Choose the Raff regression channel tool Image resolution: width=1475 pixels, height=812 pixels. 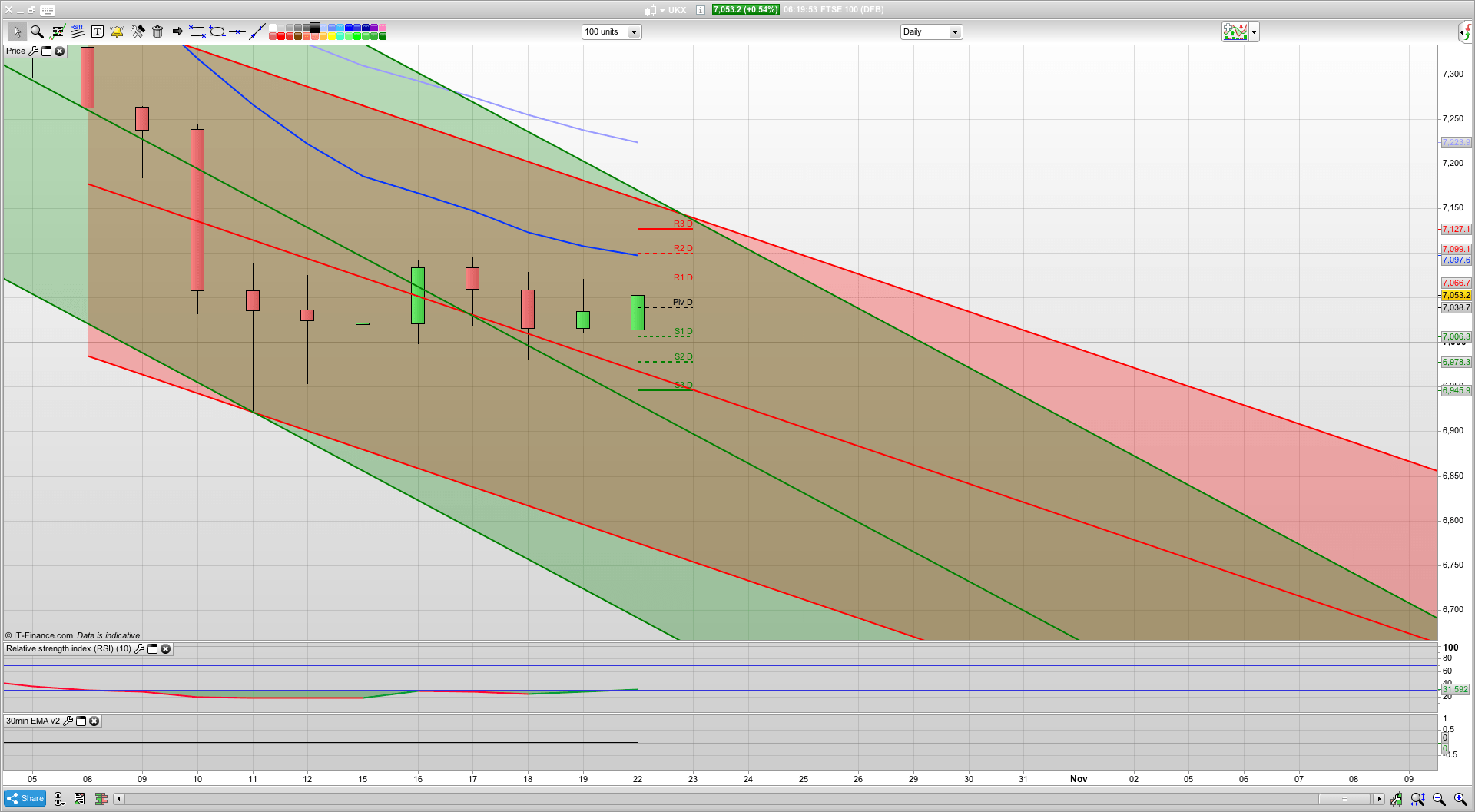(x=77, y=31)
